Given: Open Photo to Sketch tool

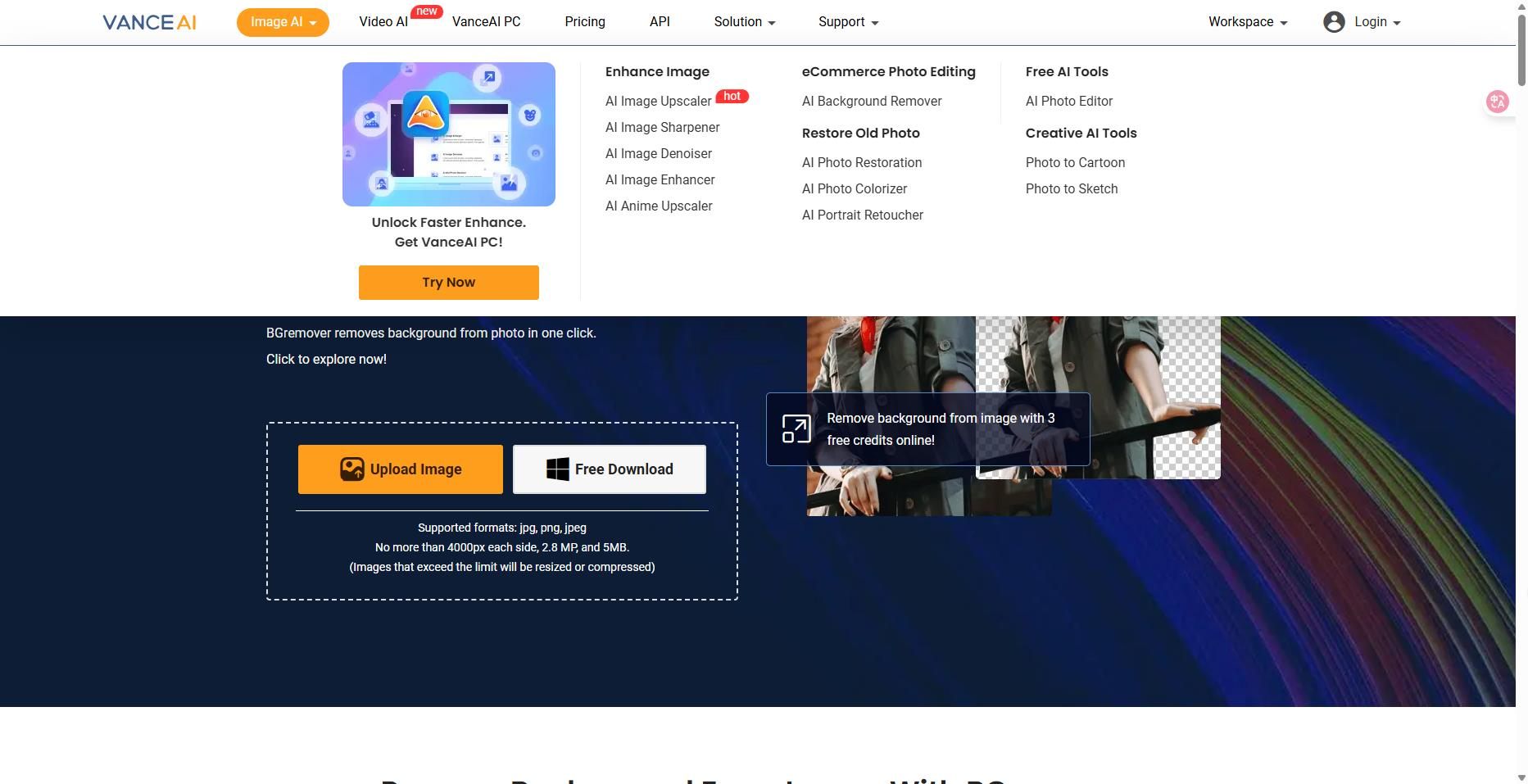Looking at the screenshot, I should point(1072,189).
